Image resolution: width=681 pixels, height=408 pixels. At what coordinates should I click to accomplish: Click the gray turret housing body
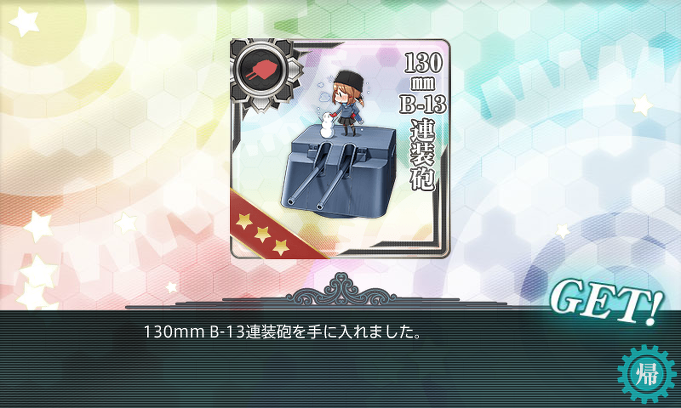coord(339,172)
